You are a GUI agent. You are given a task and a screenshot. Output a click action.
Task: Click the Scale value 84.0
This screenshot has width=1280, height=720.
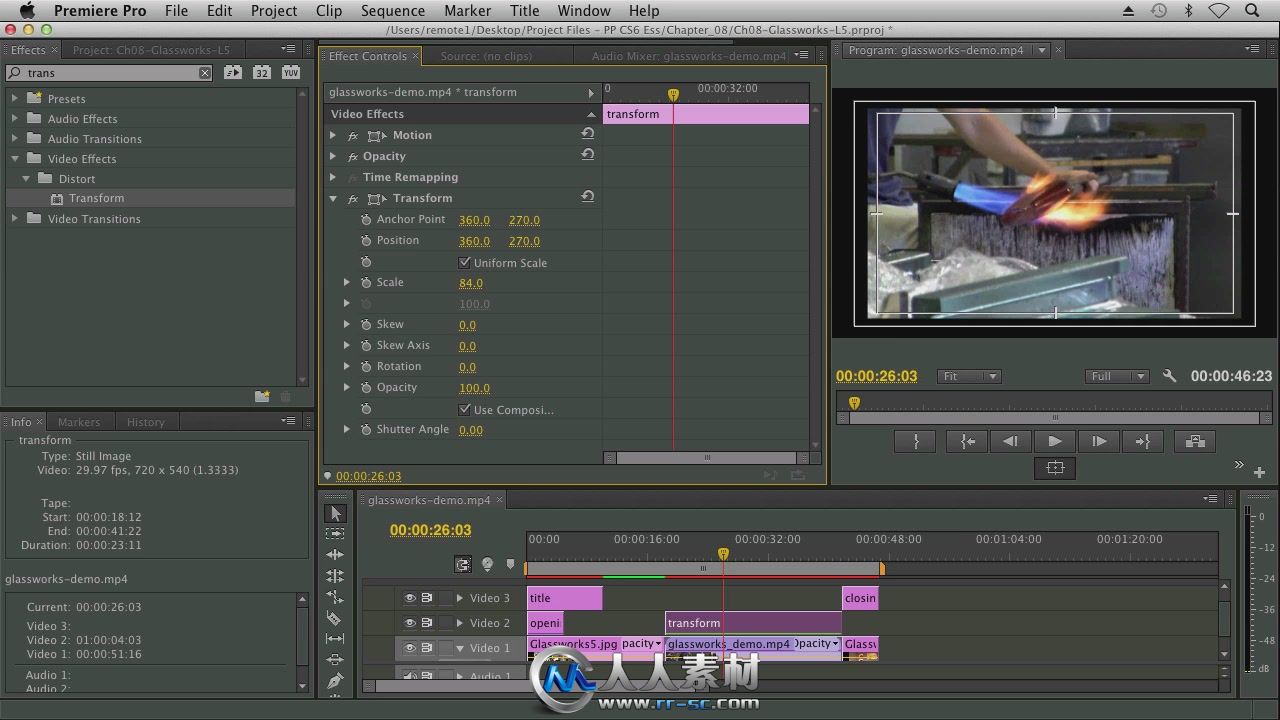point(471,283)
